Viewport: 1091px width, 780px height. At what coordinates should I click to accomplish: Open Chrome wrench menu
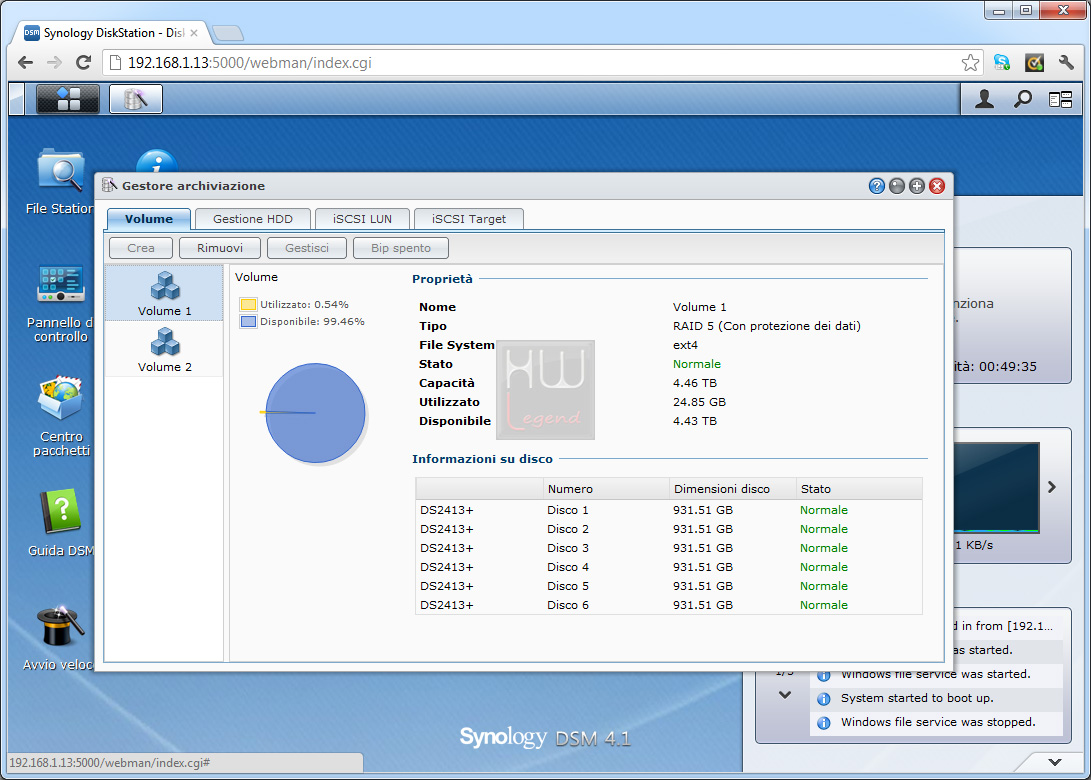pos(1066,63)
